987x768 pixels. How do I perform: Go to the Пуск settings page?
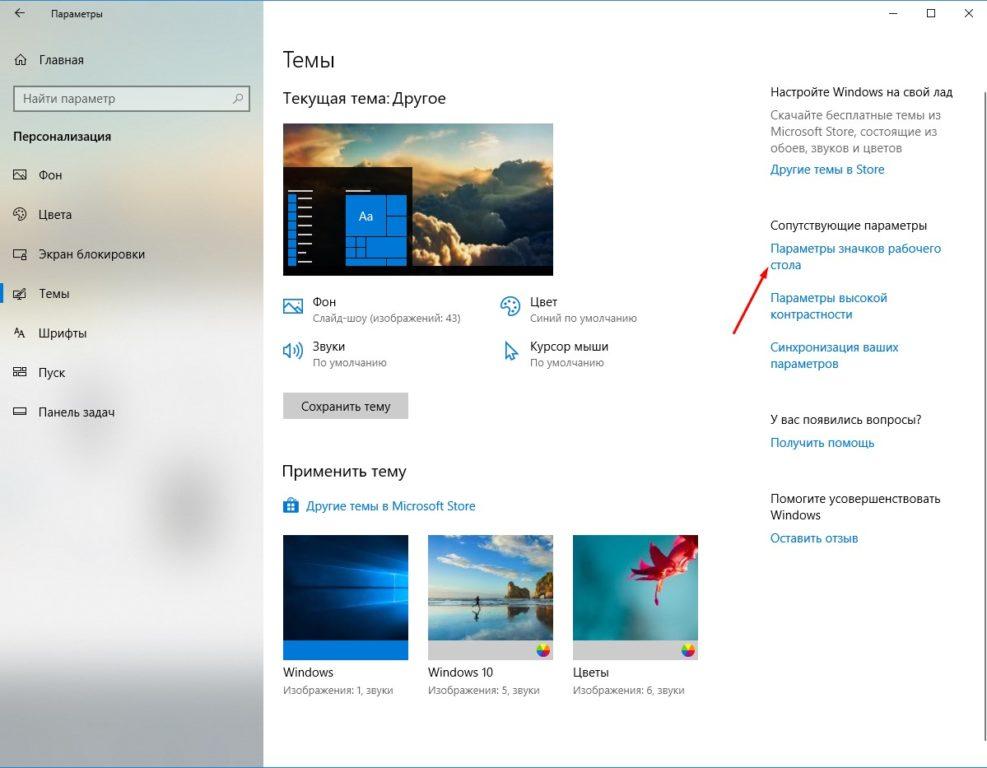pyautogui.click(x=52, y=373)
